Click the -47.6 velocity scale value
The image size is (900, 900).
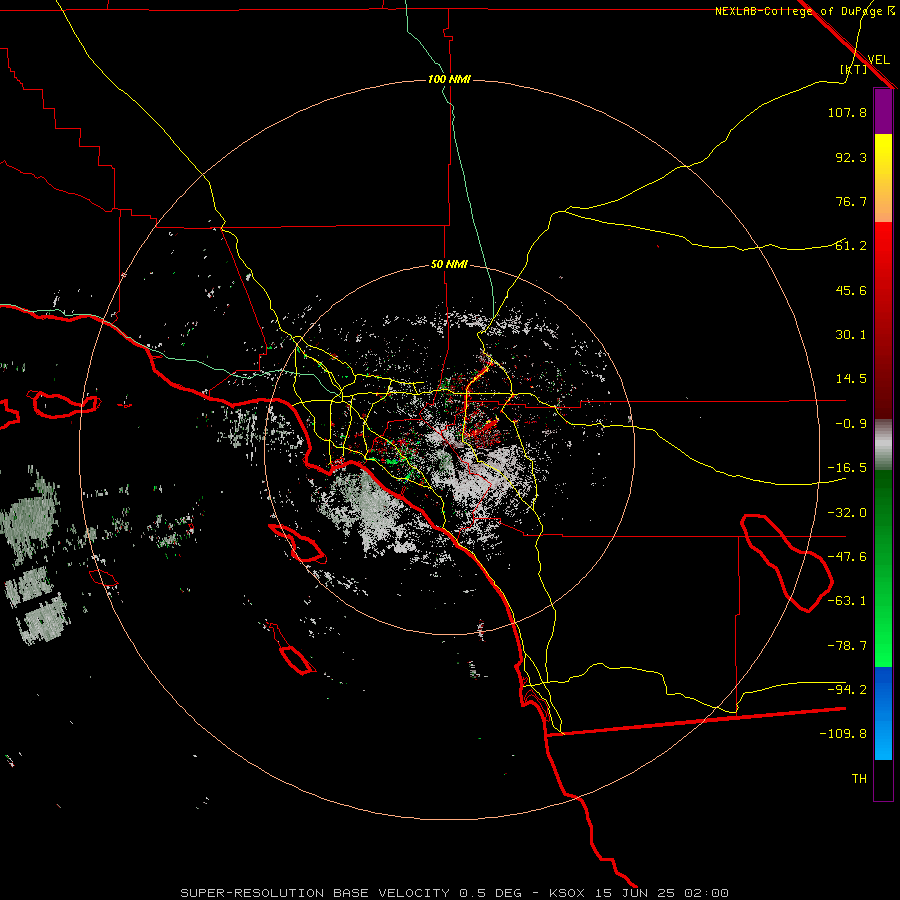pos(847,557)
